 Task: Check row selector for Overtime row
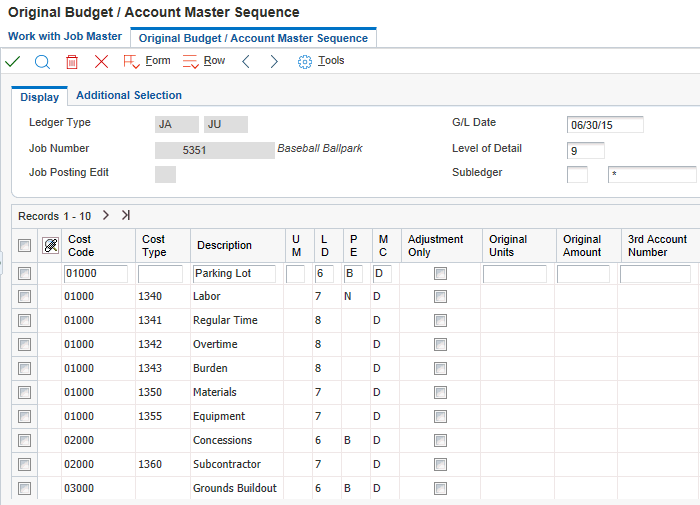(x=25, y=344)
